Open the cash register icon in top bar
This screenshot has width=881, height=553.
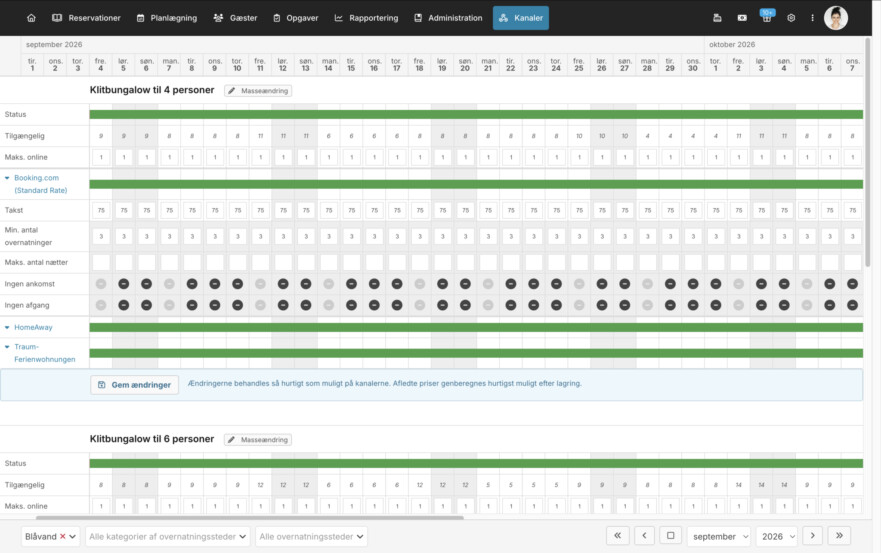click(x=717, y=18)
